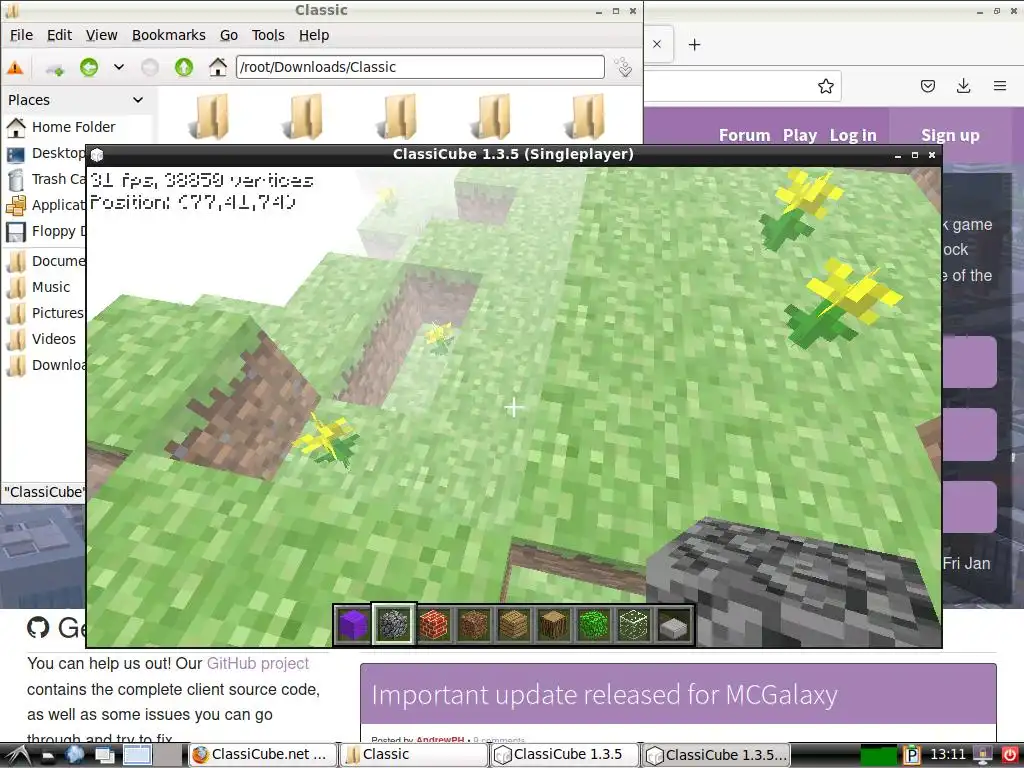The image size is (1024, 768).
Task: Expand the Places side pane dropdown
Action: (138, 100)
